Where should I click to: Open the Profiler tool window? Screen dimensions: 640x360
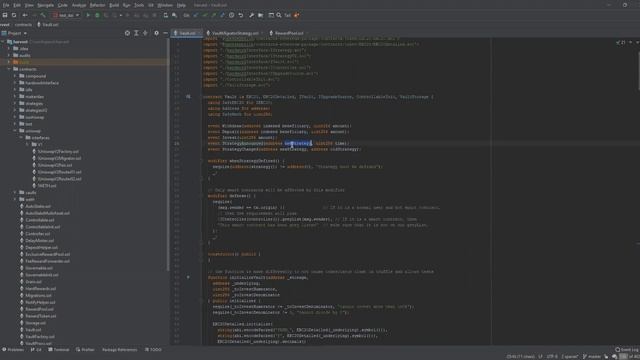tap(85, 350)
